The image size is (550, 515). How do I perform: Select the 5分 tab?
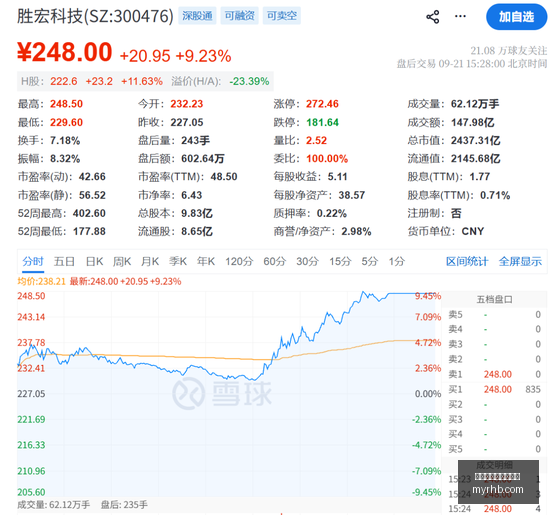click(370, 261)
